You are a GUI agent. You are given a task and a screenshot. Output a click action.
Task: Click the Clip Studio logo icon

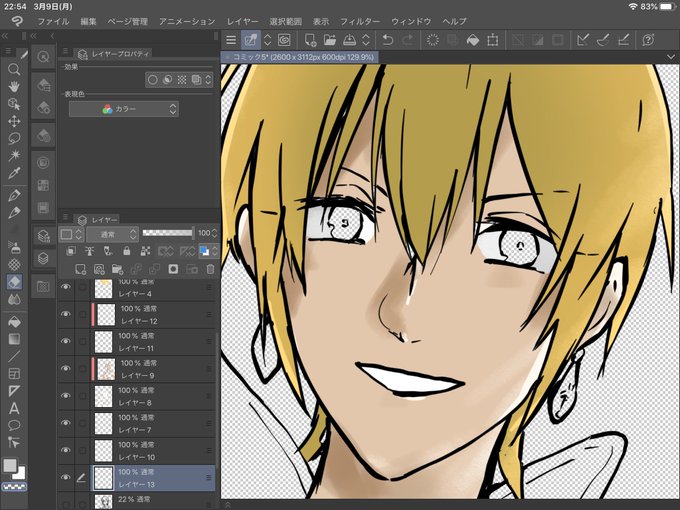click(x=17, y=21)
